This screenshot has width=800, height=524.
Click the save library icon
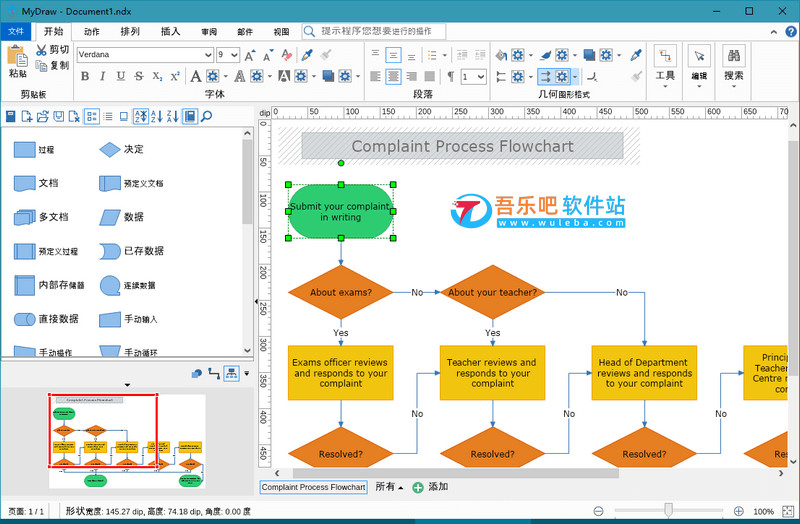pos(59,116)
